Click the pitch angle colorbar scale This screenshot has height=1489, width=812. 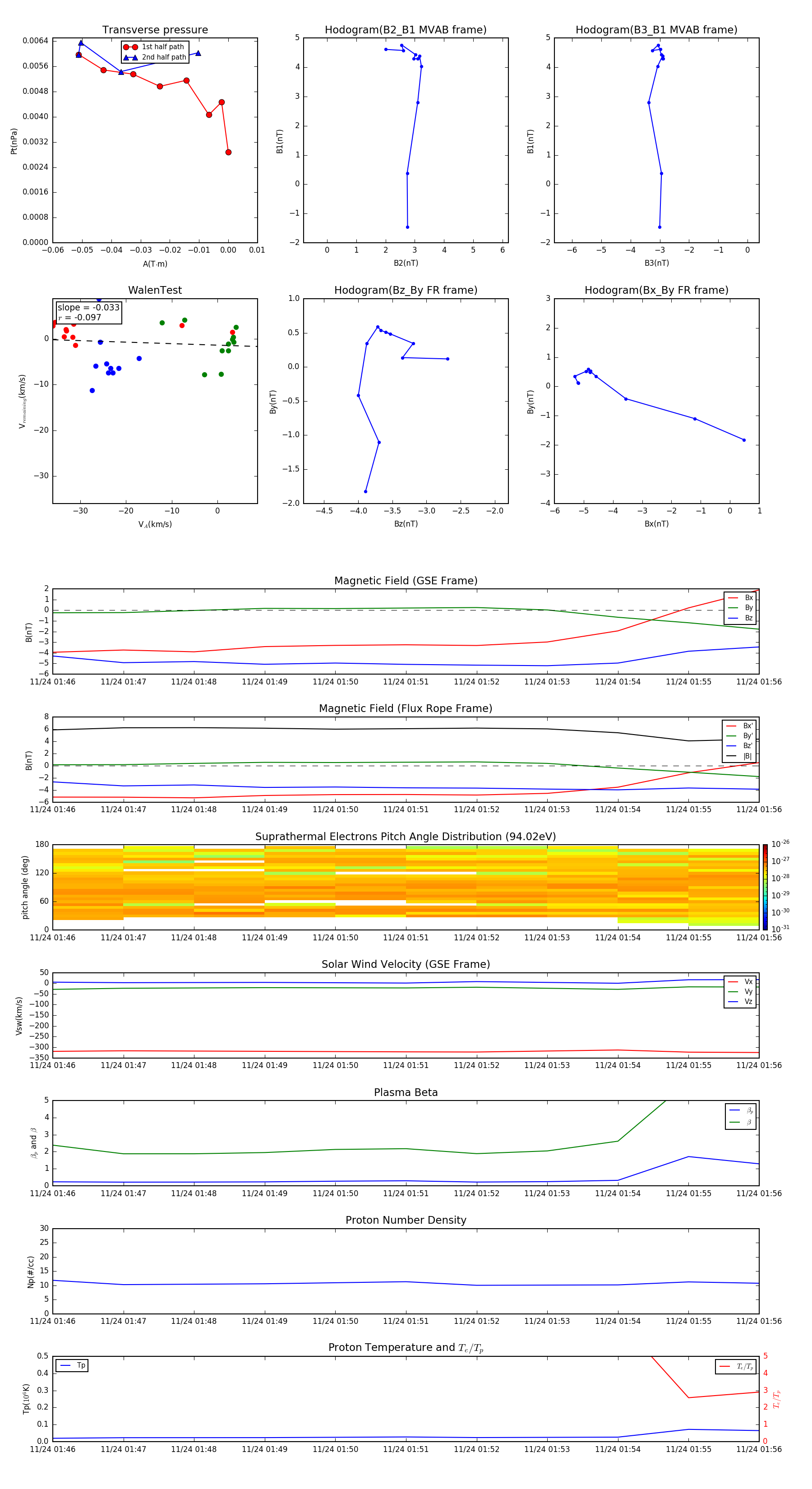[765, 887]
